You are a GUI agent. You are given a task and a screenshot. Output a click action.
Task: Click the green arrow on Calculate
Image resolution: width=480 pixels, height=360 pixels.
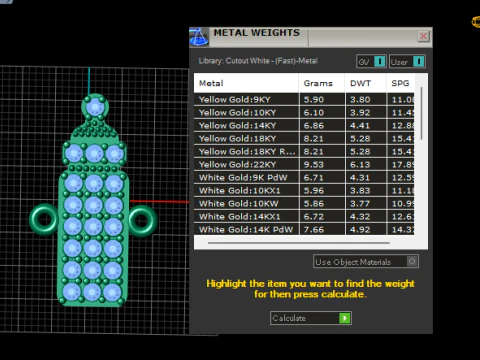[x=345, y=318]
